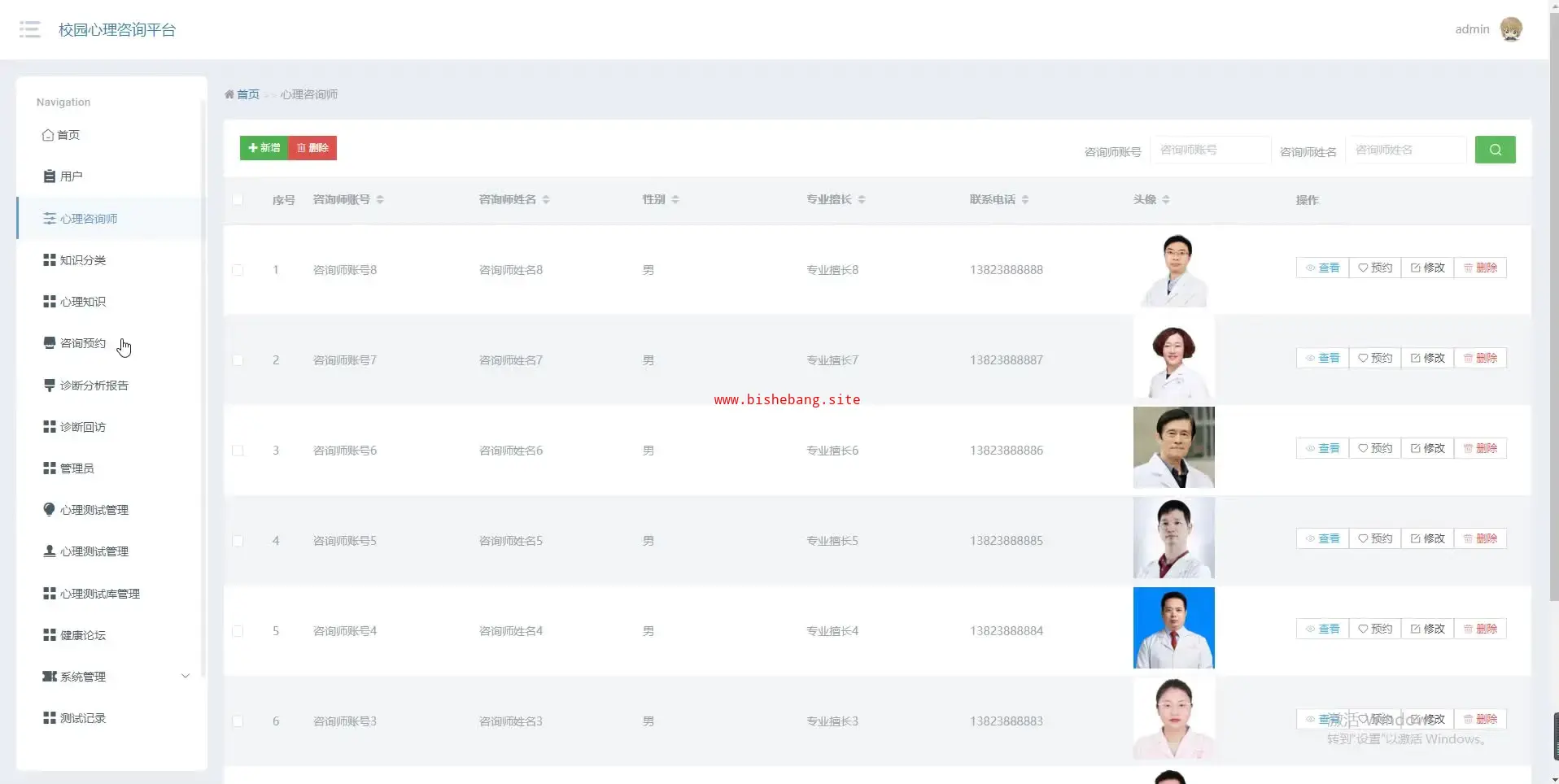Tick the select-all checkbox in table header

tap(238, 199)
